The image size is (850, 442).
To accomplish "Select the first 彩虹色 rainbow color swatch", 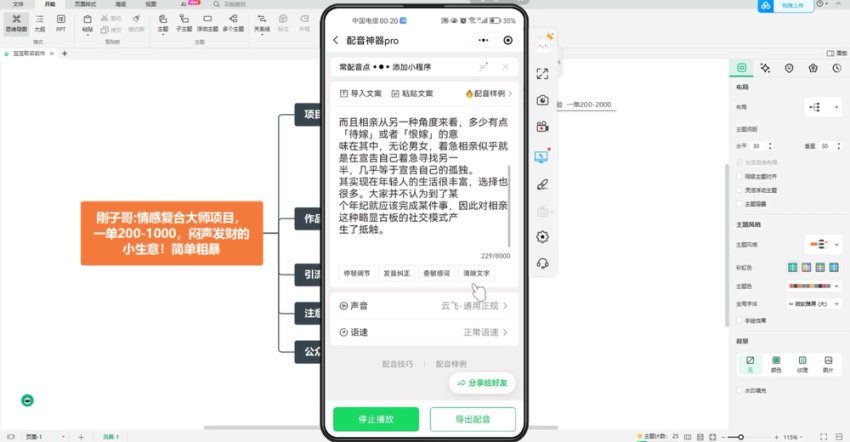I will click(x=792, y=267).
